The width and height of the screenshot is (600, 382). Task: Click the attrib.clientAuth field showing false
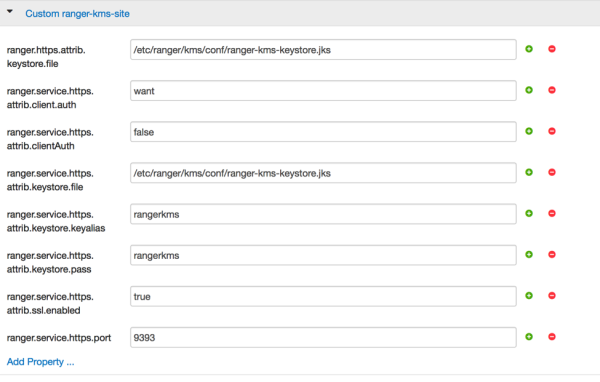pyautogui.click(x=323, y=132)
